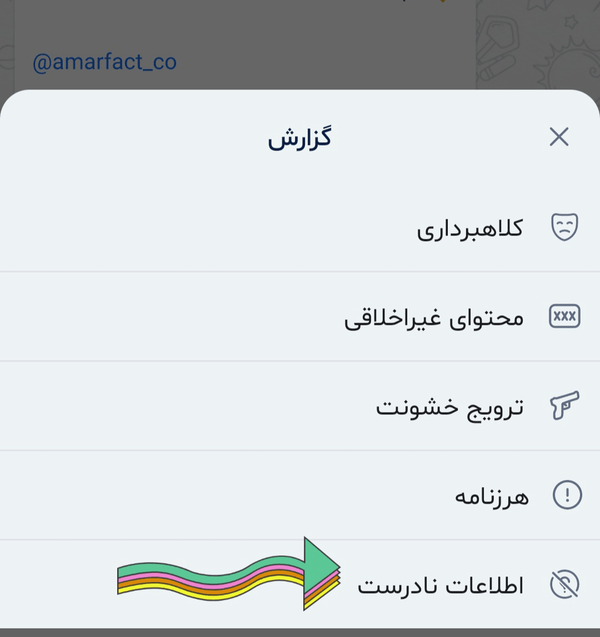The height and width of the screenshot is (637, 600).
Task: Select the کلاهبرداری (scam) report reason
Action: point(470,228)
